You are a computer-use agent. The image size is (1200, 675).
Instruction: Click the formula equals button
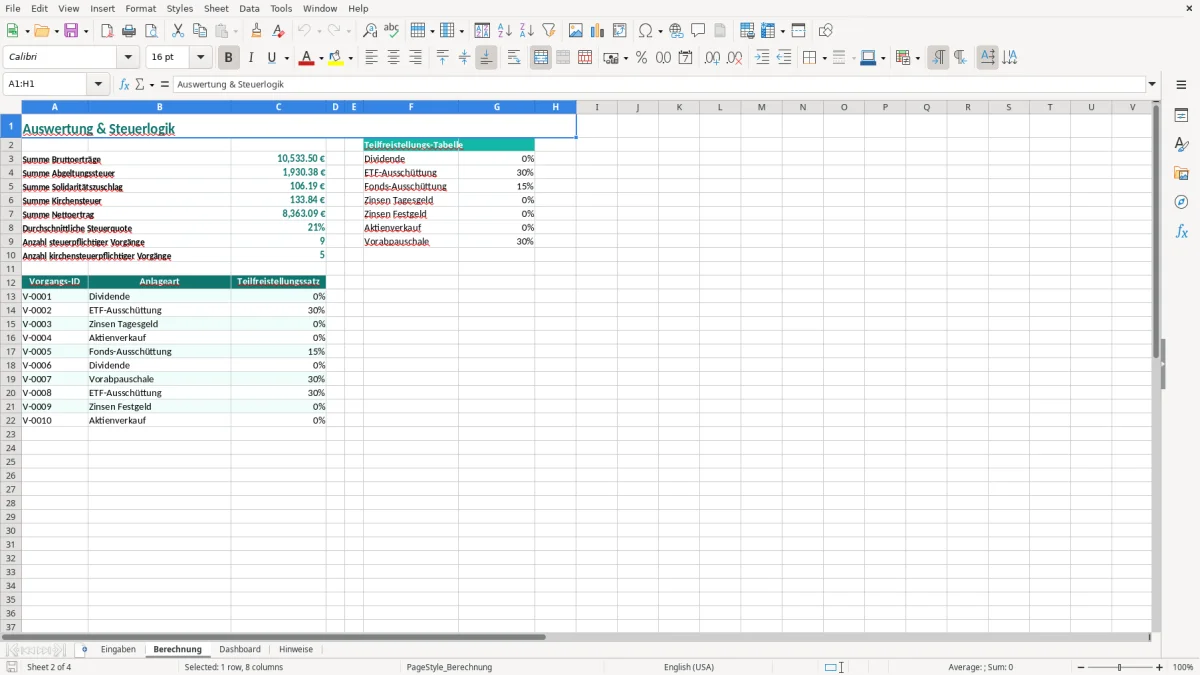point(165,85)
